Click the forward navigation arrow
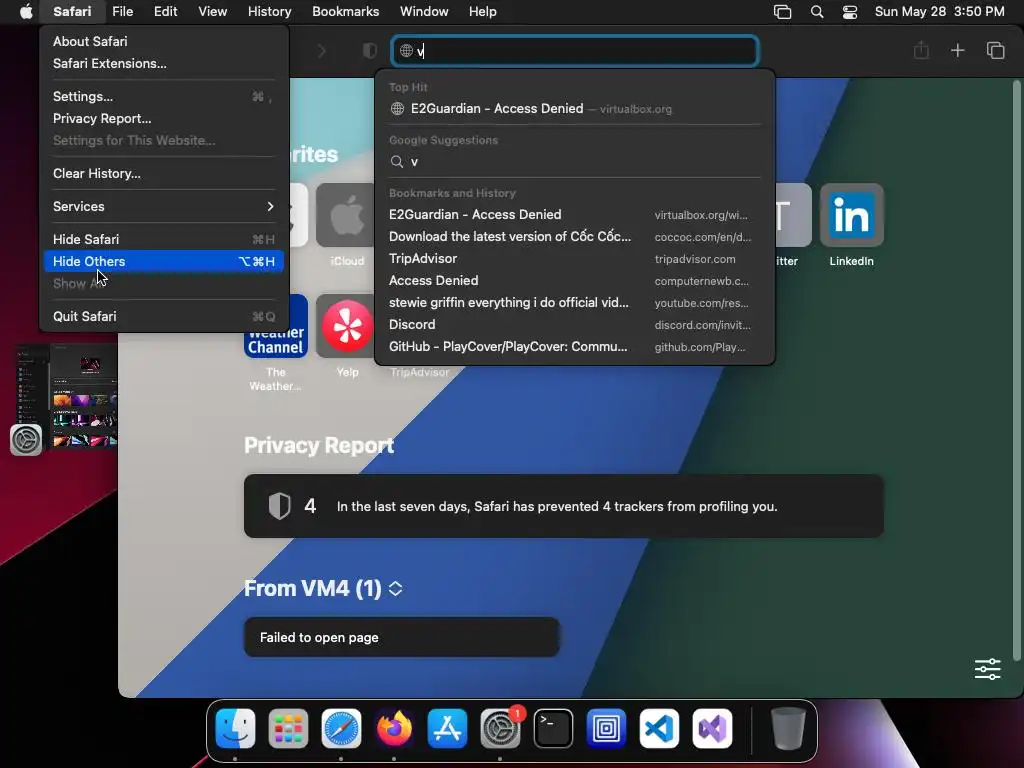The width and height of the screenshot is (1024, 768). pyautogui.click(x=321, y=51)
